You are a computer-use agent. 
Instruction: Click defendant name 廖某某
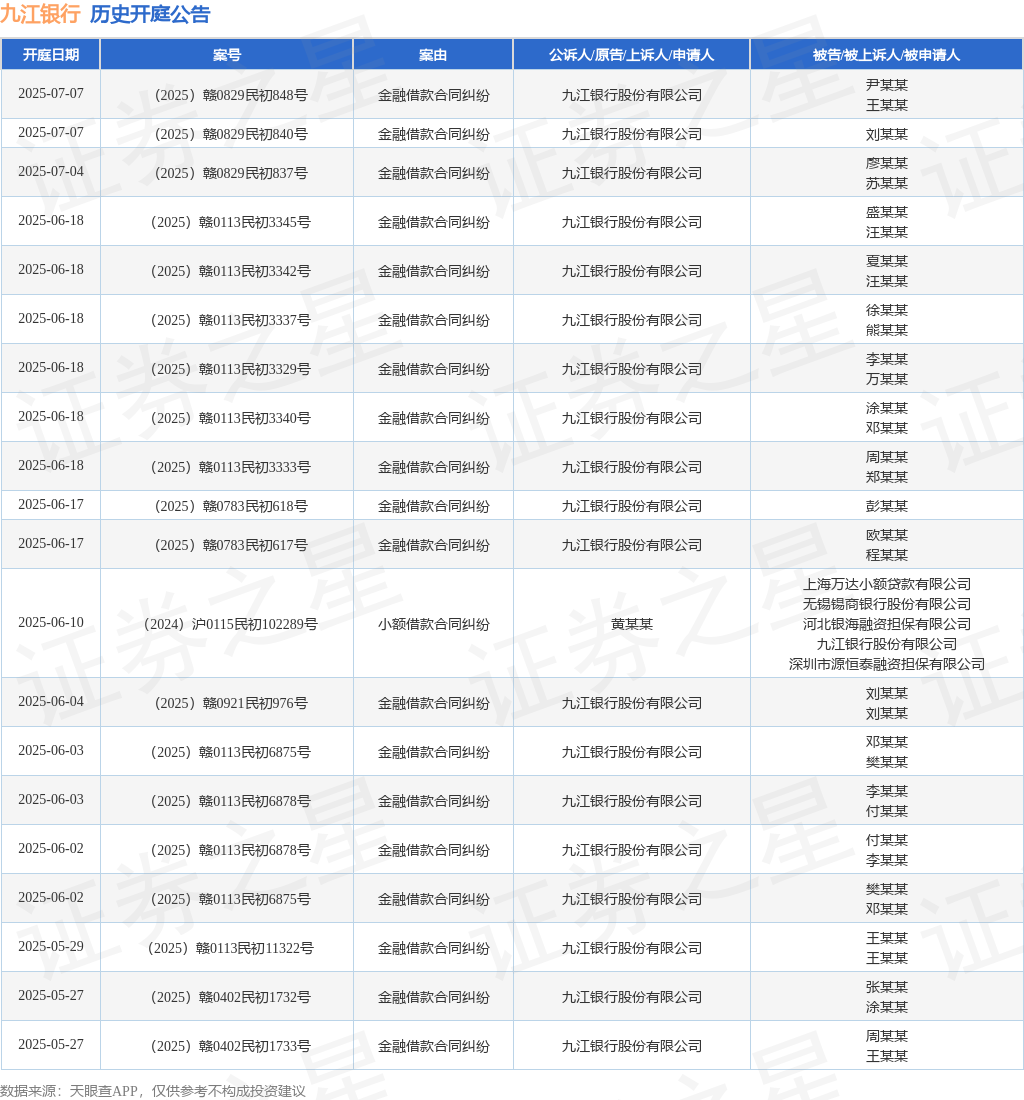(x=887, y=163)
